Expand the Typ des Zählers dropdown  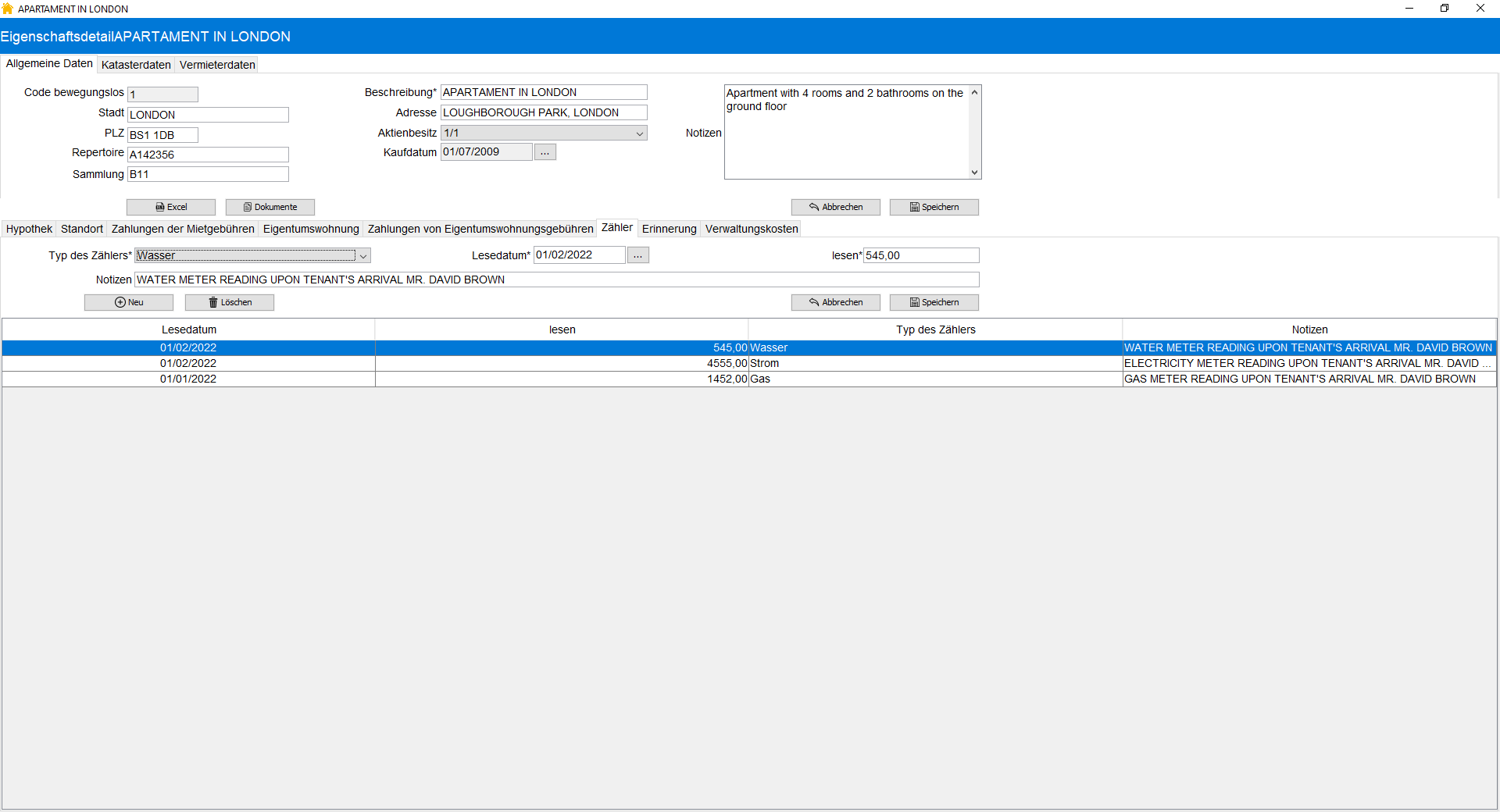pos(363,255)
